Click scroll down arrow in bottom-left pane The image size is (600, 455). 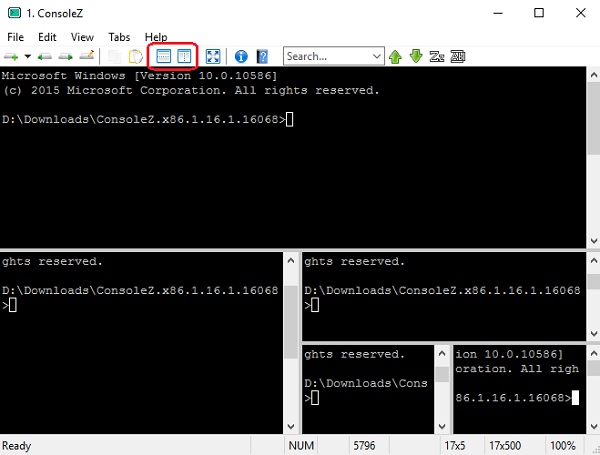pos(291,426)
